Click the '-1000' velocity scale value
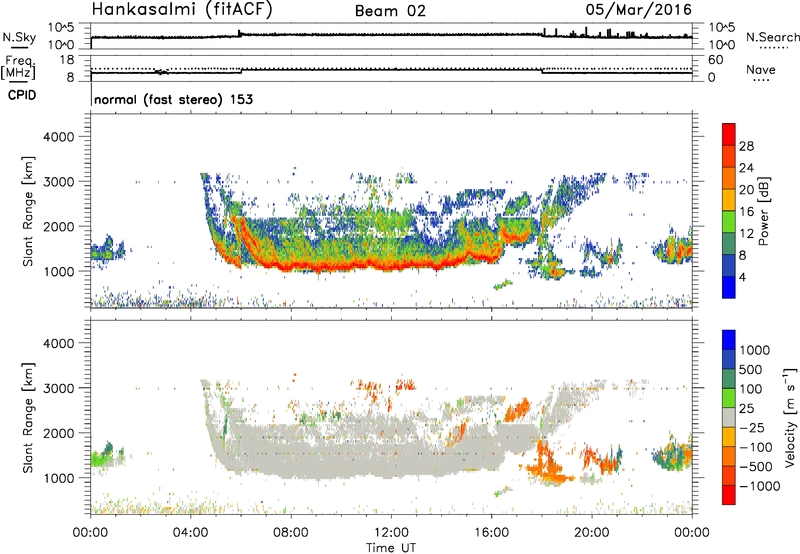800x554 pixels. pyautogui.click(x=760, y=486)
